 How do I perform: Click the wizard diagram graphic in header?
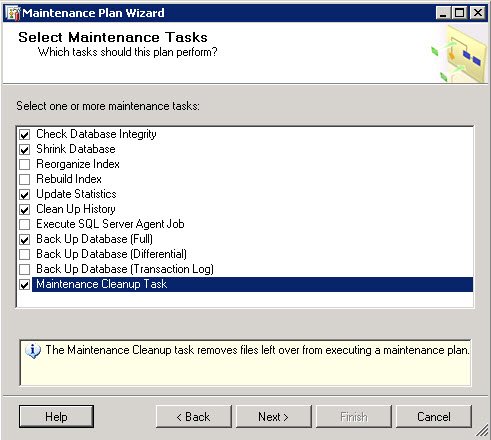459,54
